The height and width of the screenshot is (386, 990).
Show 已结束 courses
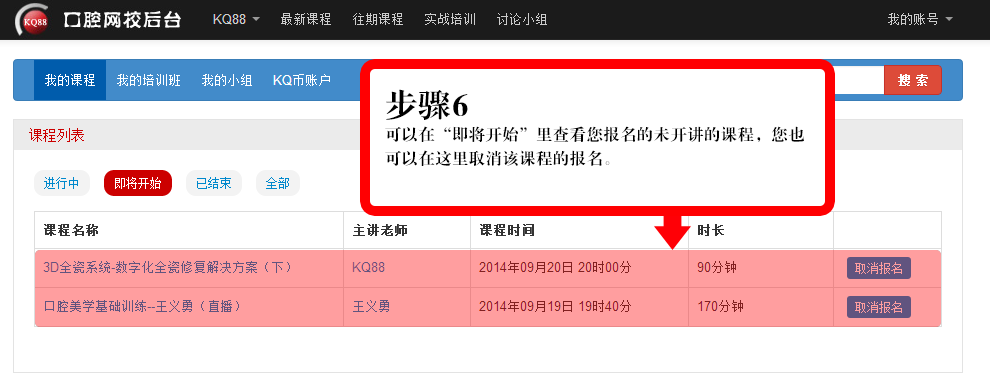(x=213, y=183)
